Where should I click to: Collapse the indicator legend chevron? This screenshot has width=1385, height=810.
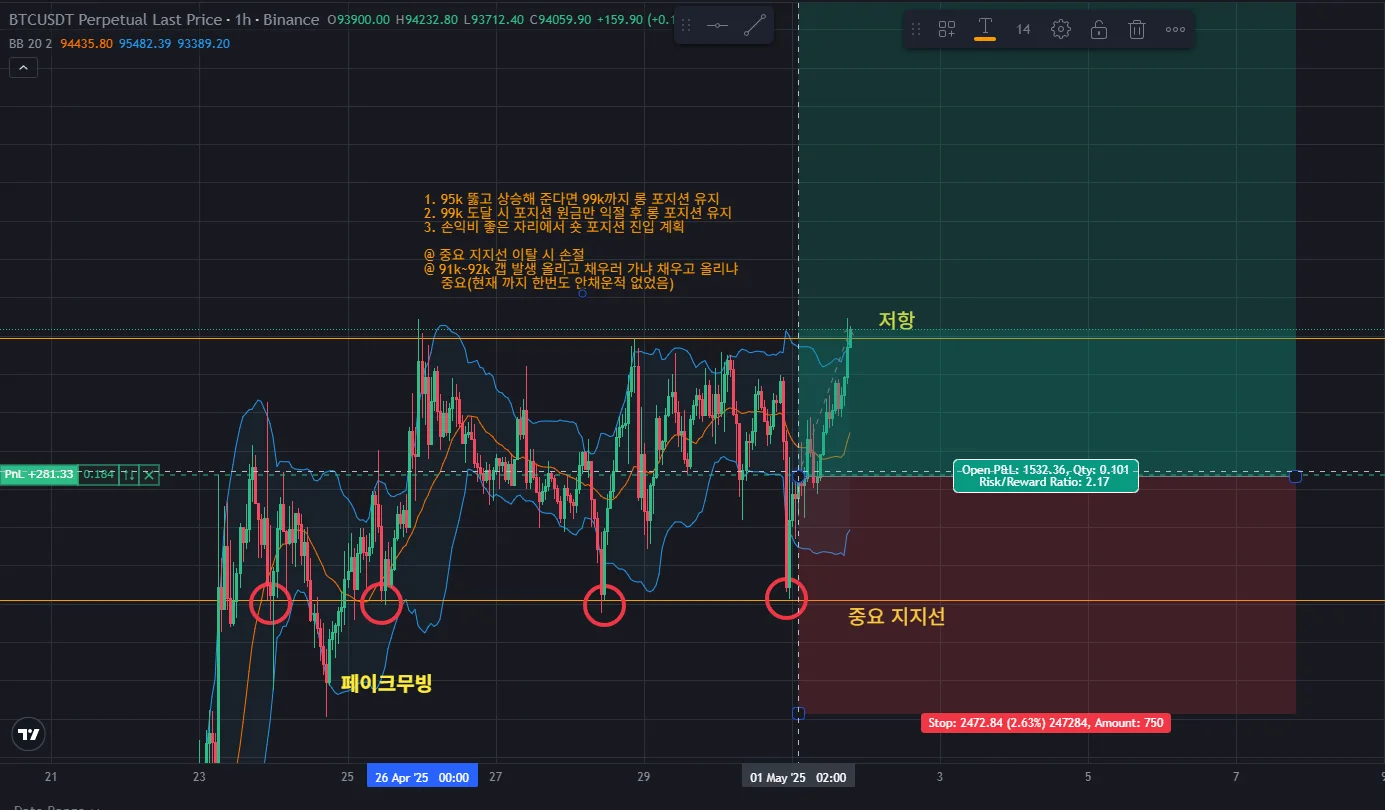23,67
